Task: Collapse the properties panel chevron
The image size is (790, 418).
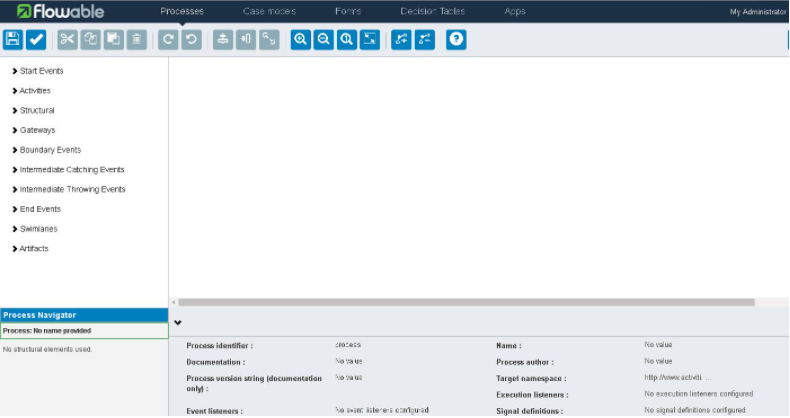Action: [x=178, y=323]
